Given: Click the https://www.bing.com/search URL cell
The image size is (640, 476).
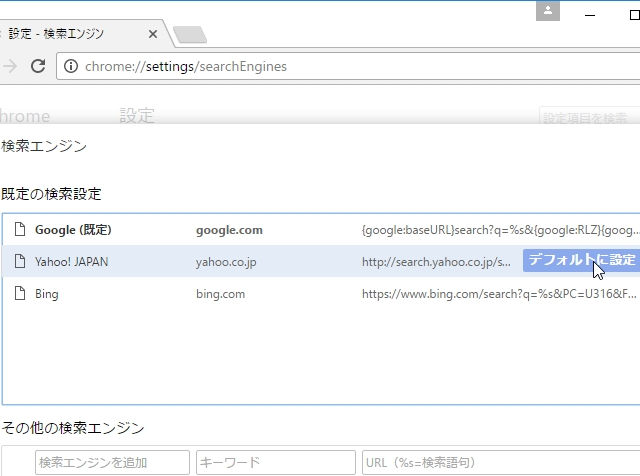Looking at the screenshot, I should tap(499, 294).
